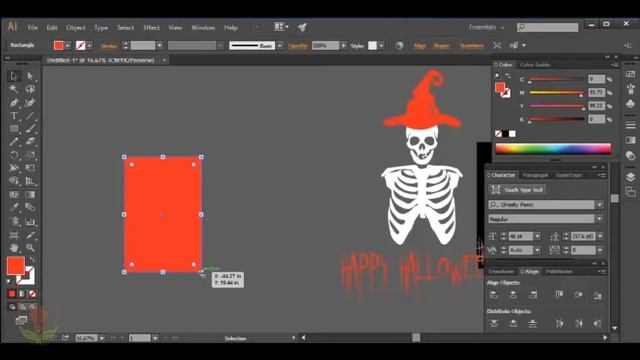Select the Lasso tool
Viewport: 640px width, 360px height.
point(30,89)
